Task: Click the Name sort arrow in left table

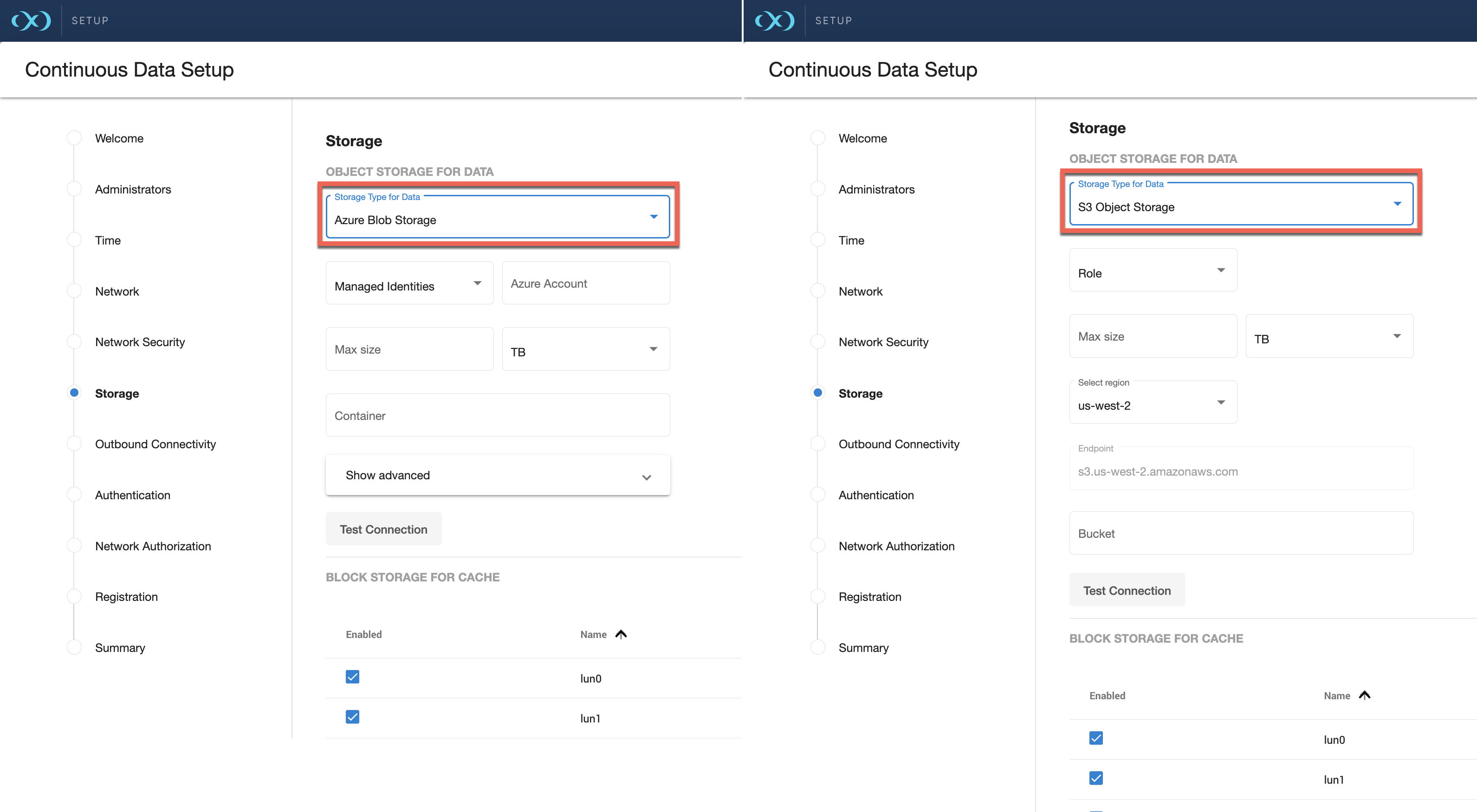Action: (x=621, y=634)
